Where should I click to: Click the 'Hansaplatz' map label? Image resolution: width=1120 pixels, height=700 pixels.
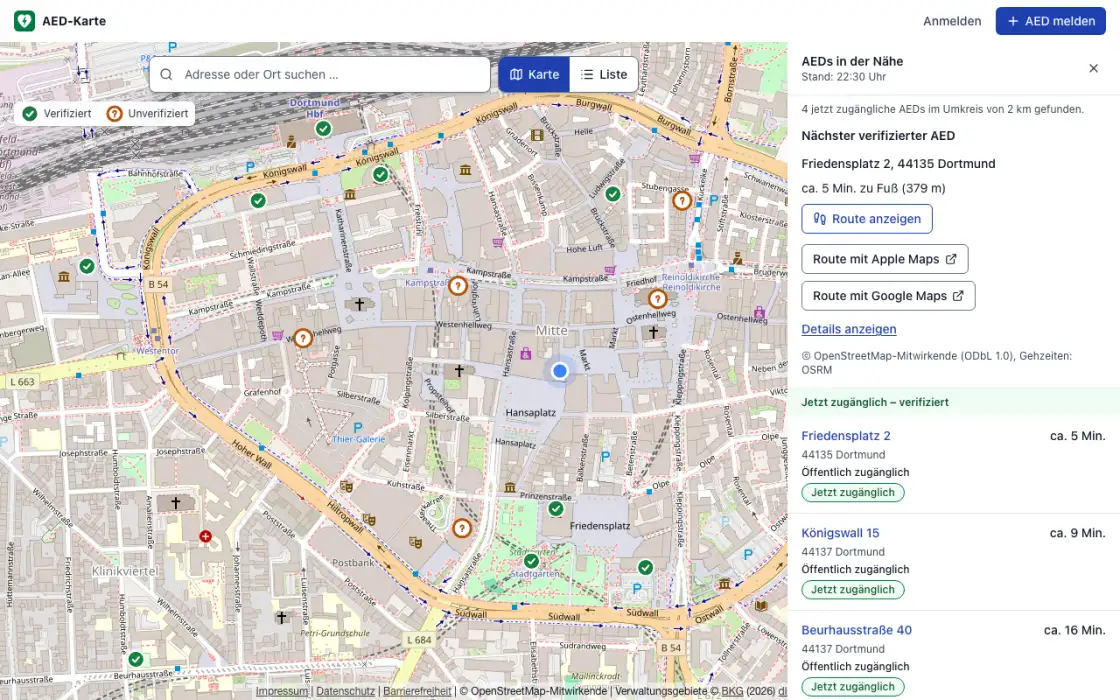(531, 413)
